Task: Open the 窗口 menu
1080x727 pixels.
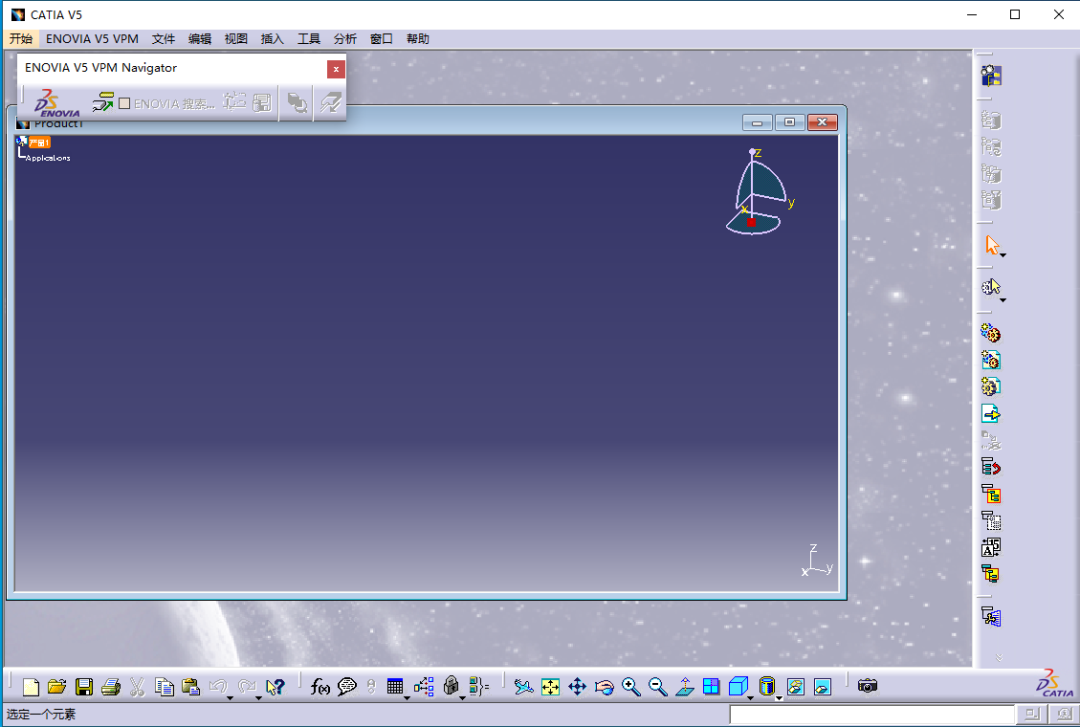Action: coord(382,39)
